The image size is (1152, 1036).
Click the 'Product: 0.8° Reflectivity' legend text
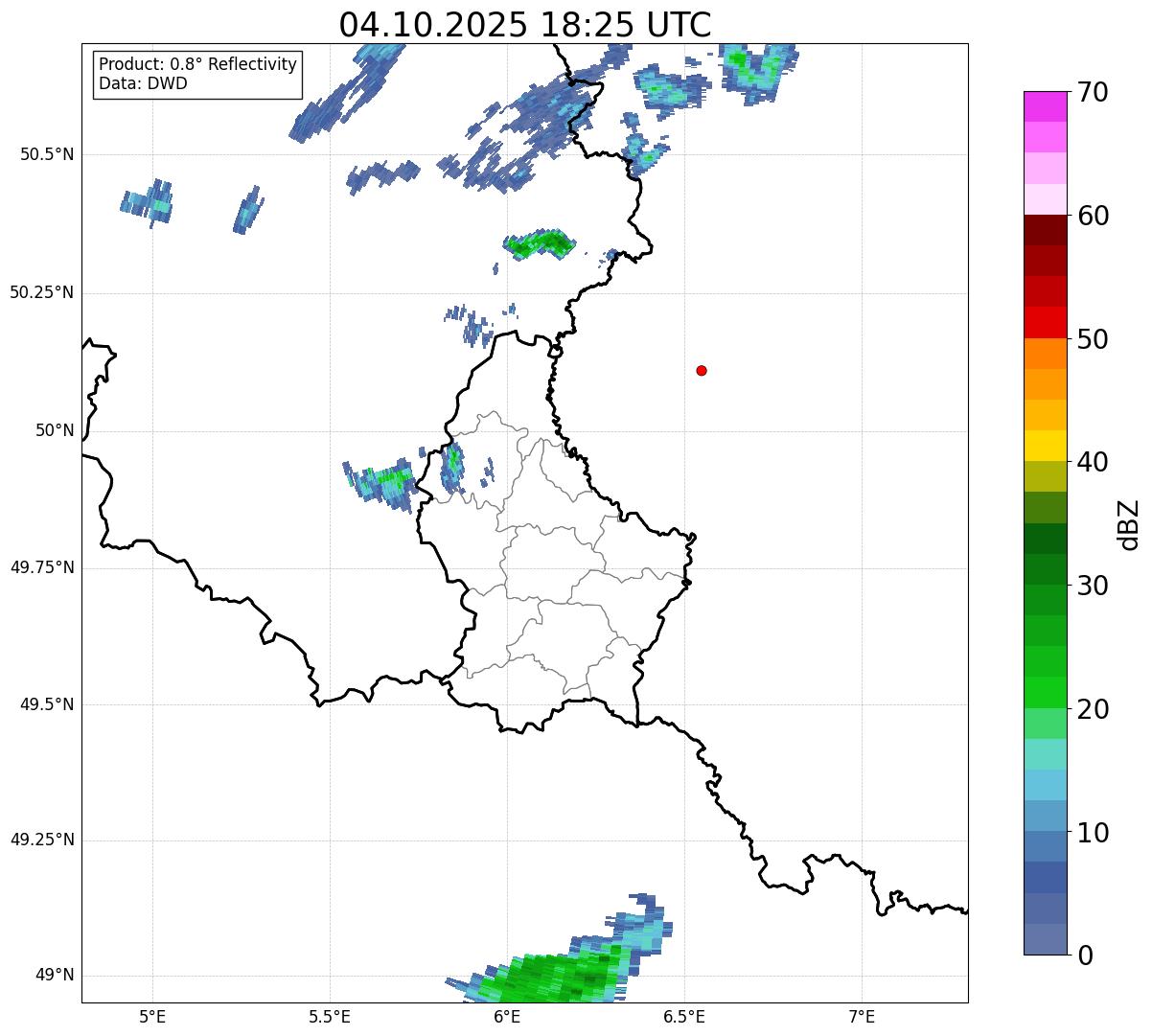(198, 64)
